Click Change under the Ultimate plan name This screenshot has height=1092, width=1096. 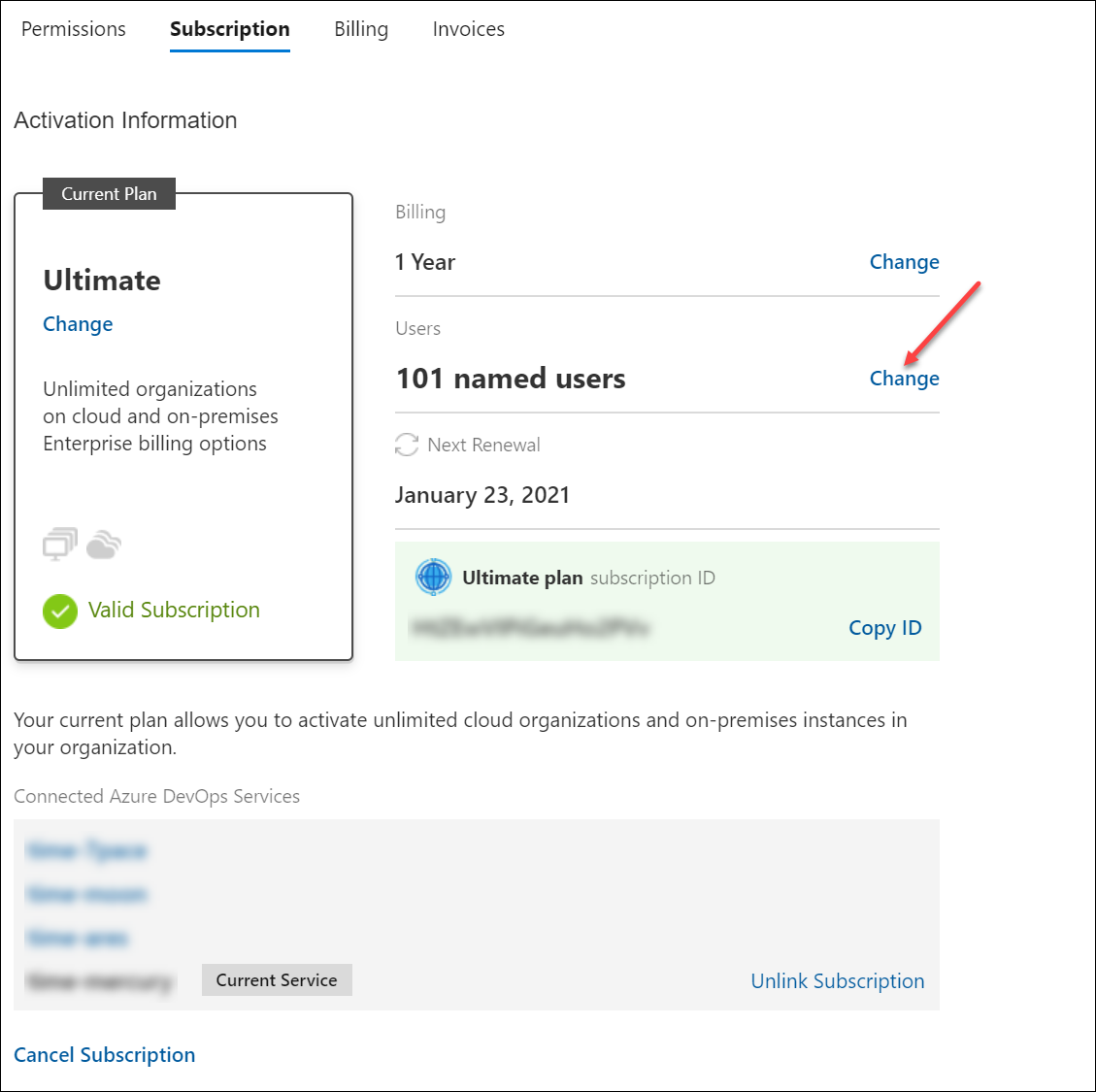(x=78, y=324)
